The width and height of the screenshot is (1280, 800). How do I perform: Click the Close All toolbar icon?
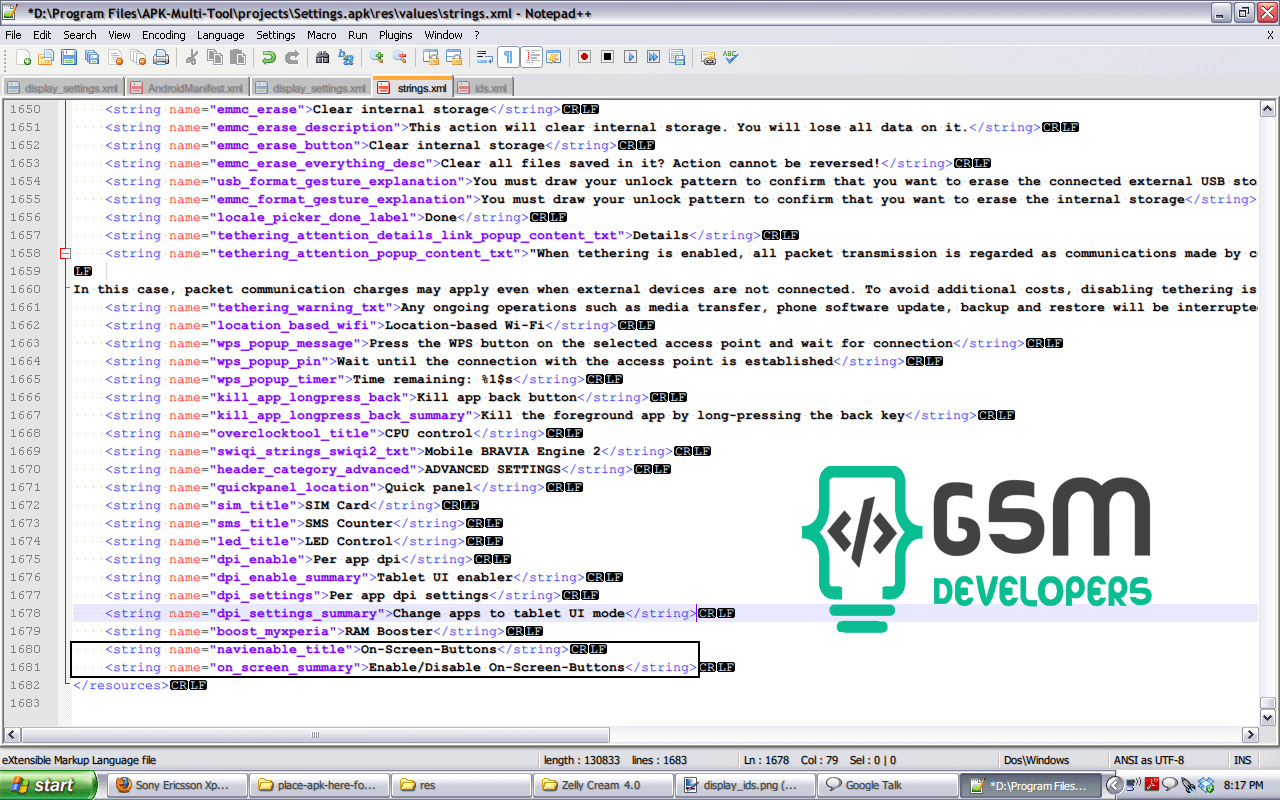(x=138, y=57)
